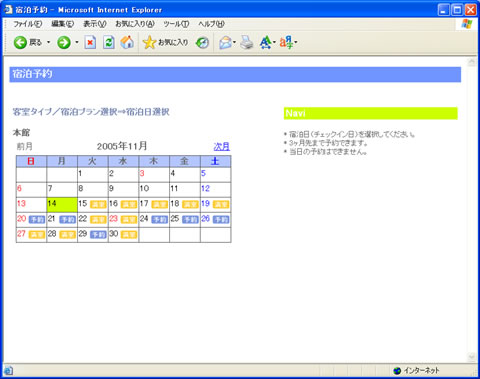The height and width of the screenshot is (379, 480).
Task: Open the Mail envelope toolbar icon
Action: pyautogui.click(x=226, y=43)
